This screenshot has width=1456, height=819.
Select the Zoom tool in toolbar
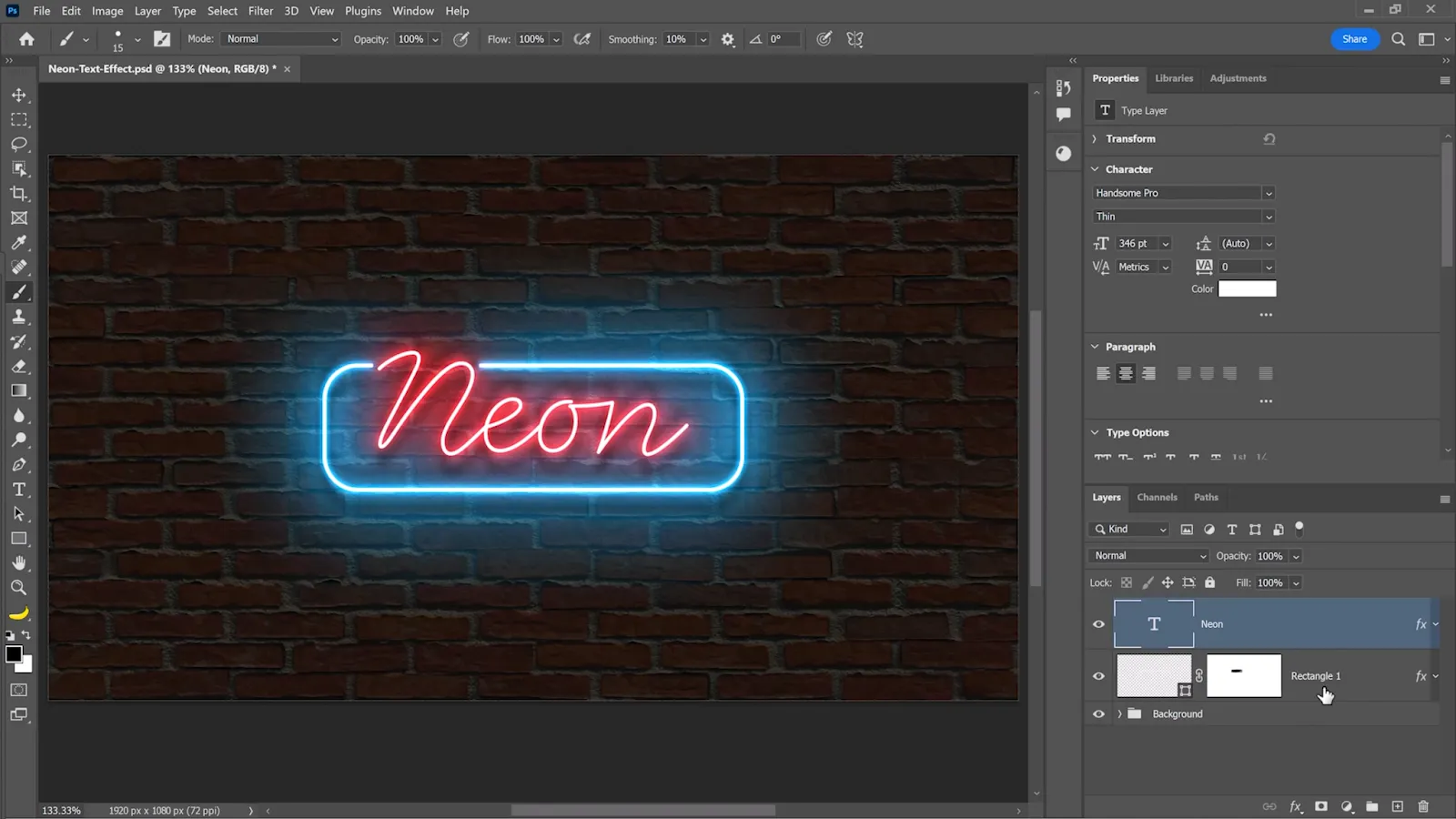tap(18, 588)
